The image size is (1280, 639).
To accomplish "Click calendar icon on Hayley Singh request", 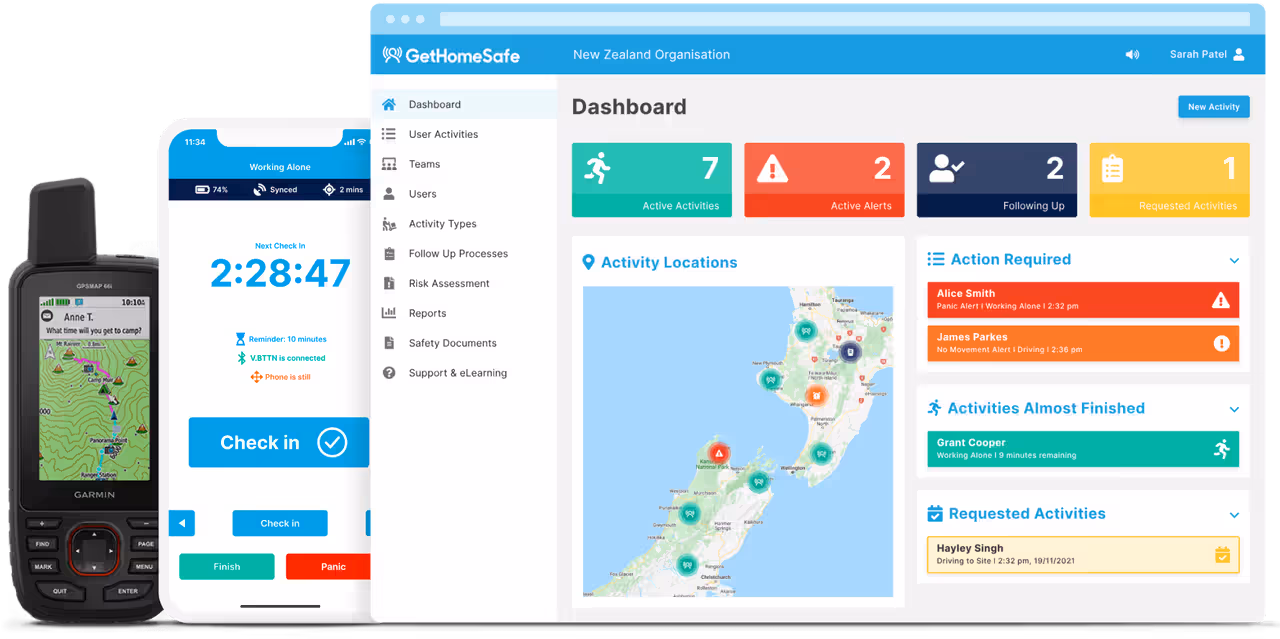I will click(x=1221, y=554).
